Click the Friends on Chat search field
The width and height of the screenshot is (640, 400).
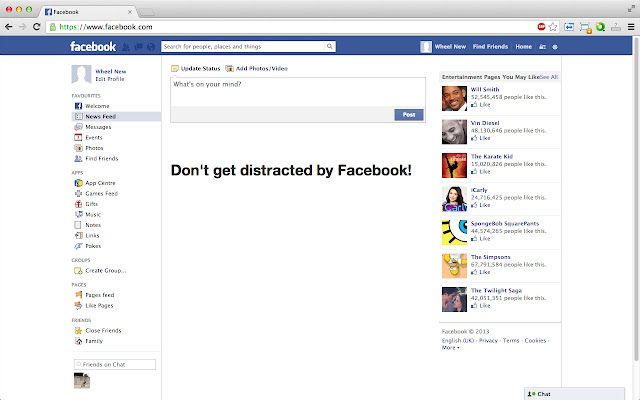coord(115,364)
